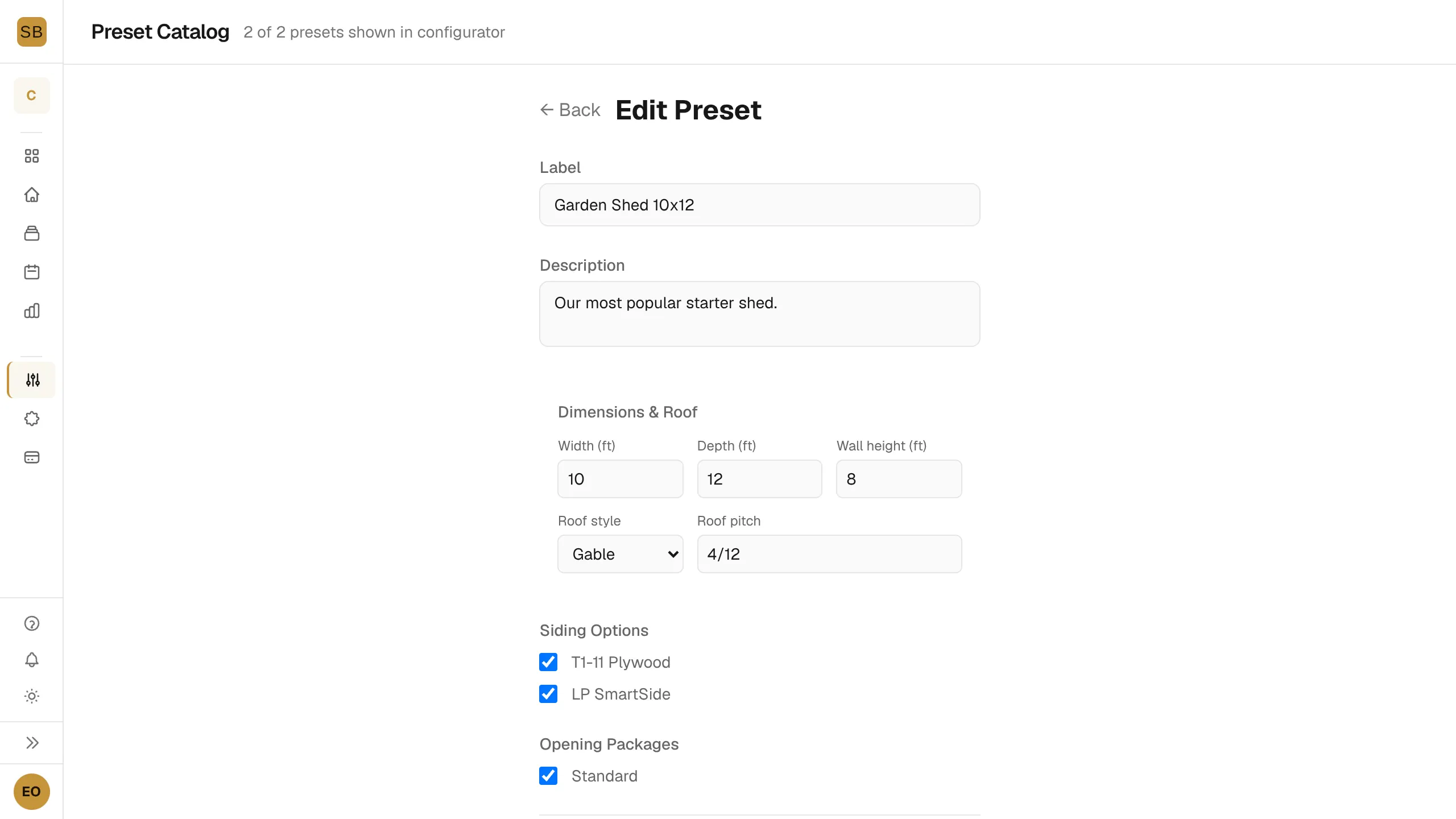Click the Label input field

(759, 205)
